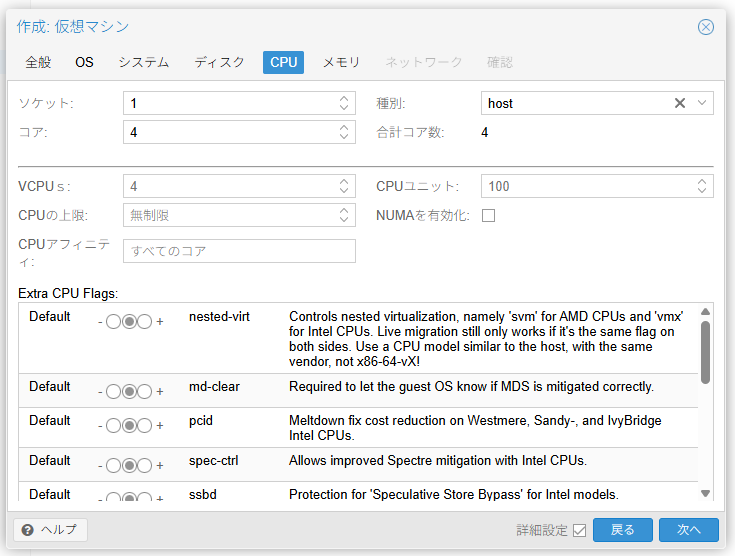Click plus icon for md-clear flag
The image size is (735, 556).
(160, 392)
